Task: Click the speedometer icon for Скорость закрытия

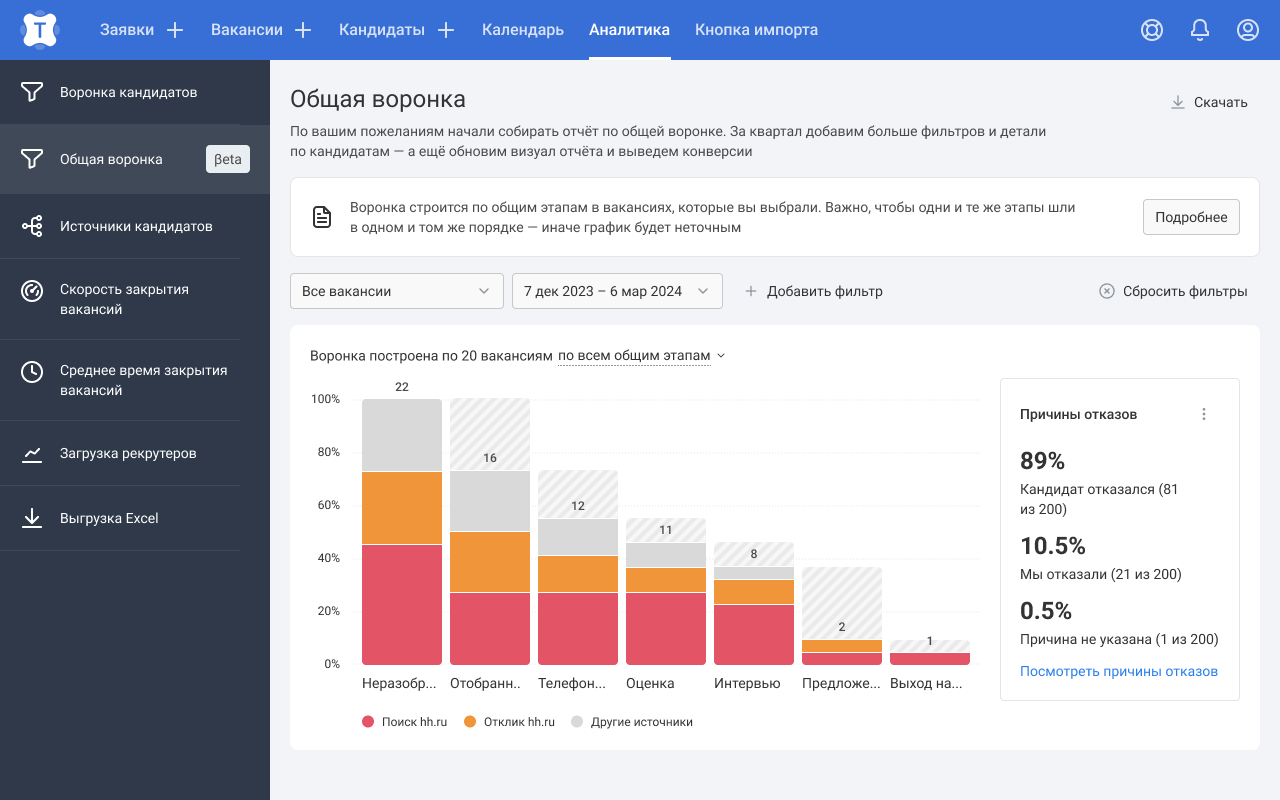Action: pyautogui.click(x=32, y=291)
